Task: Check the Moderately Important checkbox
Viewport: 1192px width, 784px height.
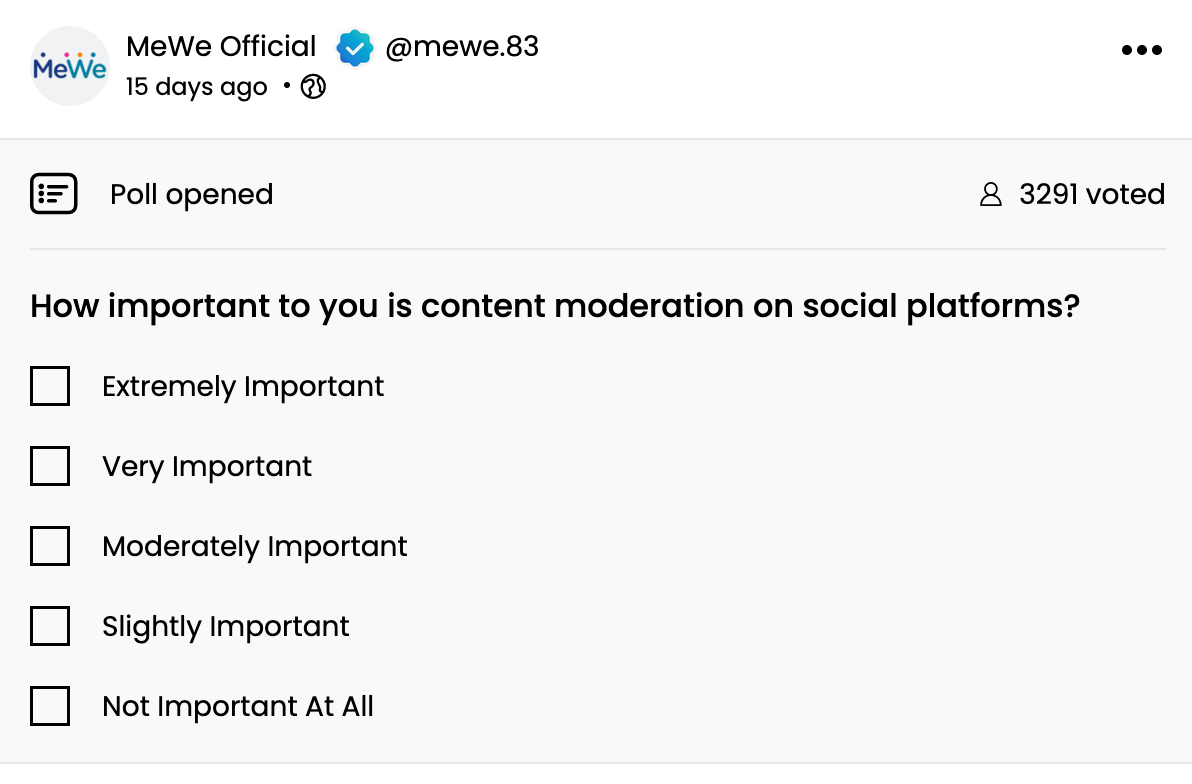Action: click(x=50, y=546)
